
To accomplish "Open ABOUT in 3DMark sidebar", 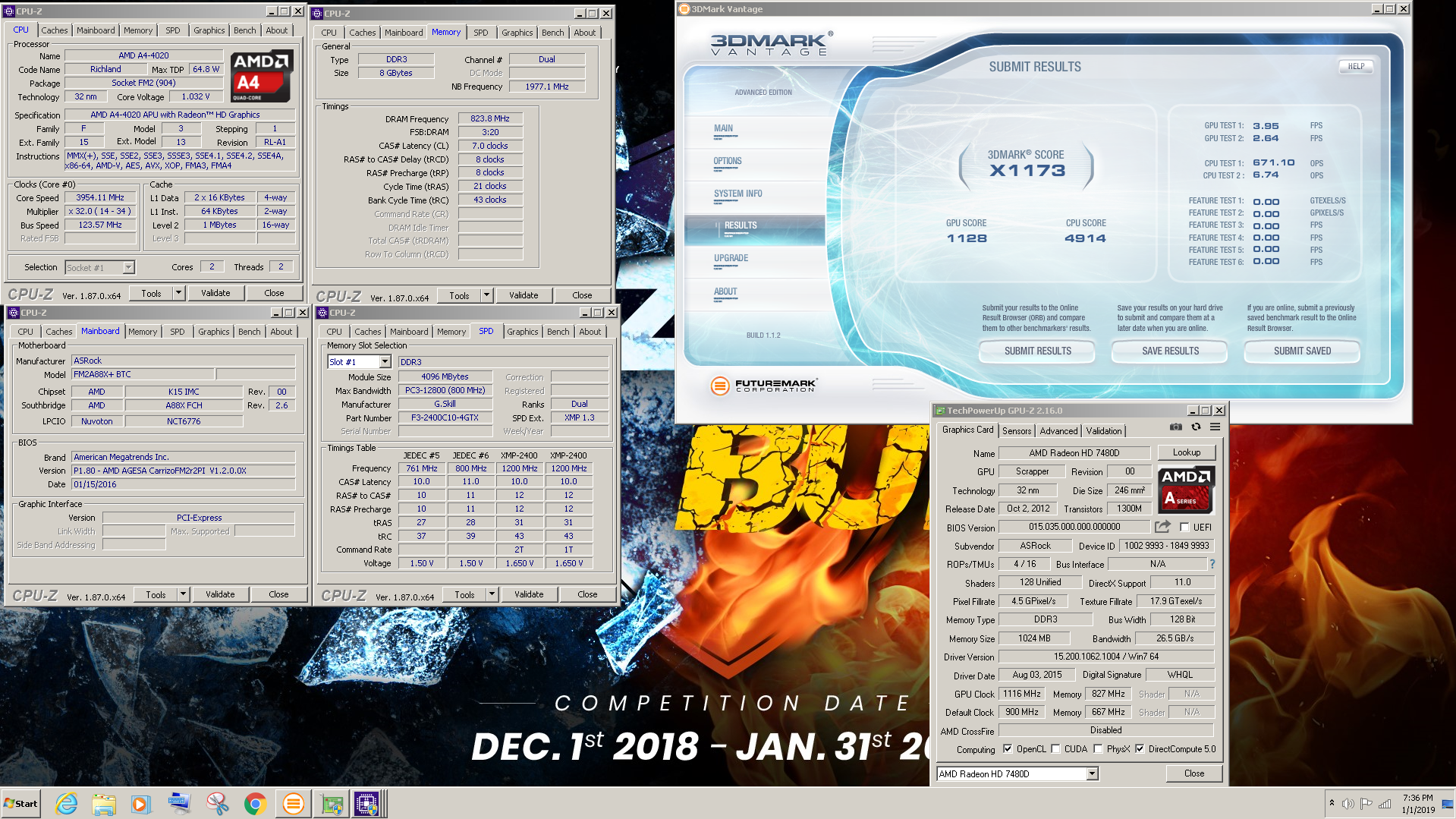I will [725, 292].
